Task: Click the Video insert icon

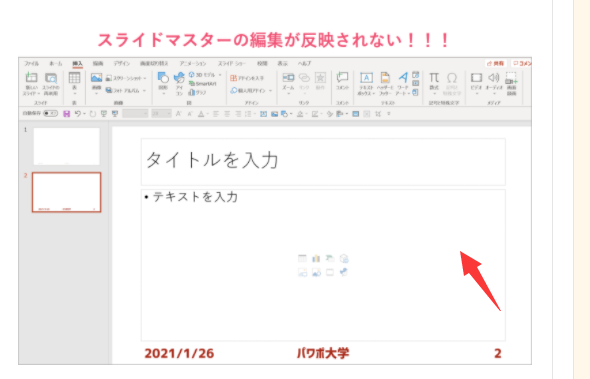Action: tap(476, 78)
